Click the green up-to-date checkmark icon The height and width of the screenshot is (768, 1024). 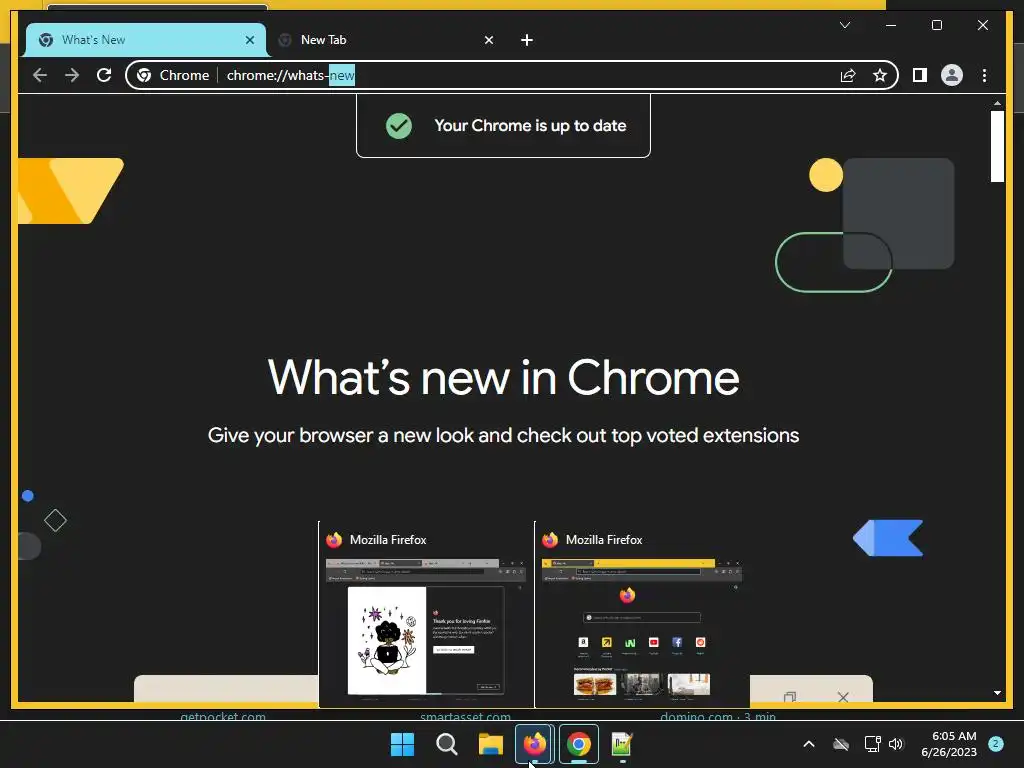(x=399, y=125)
